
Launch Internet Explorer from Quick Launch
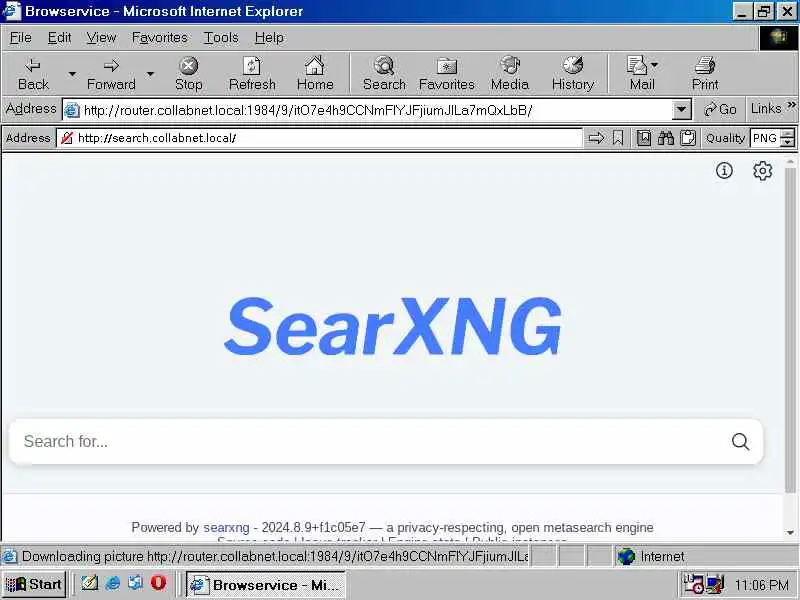pyautogui.click(x=112, y=583)
